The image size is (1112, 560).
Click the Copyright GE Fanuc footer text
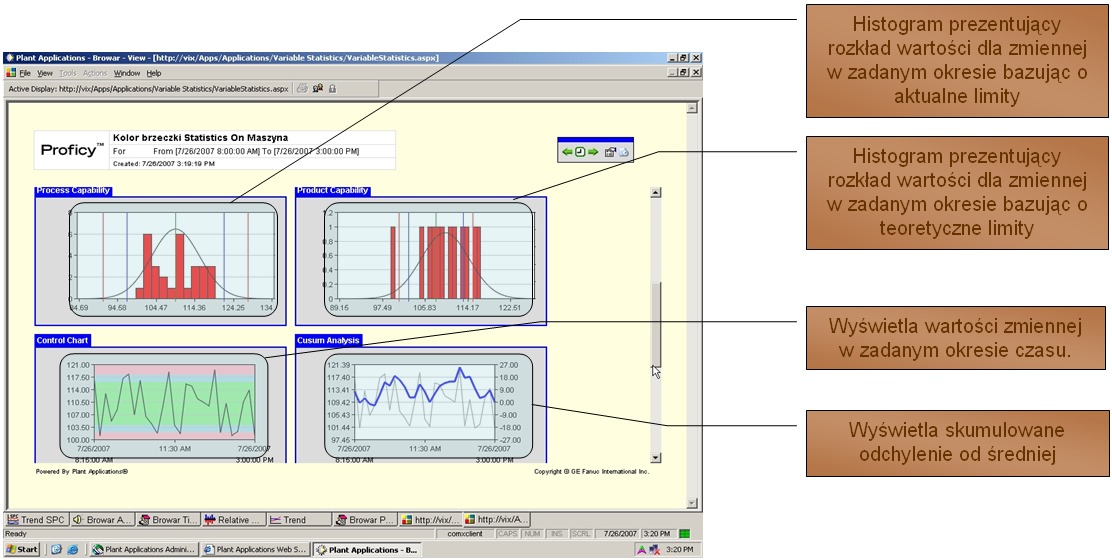click(591, 471)
